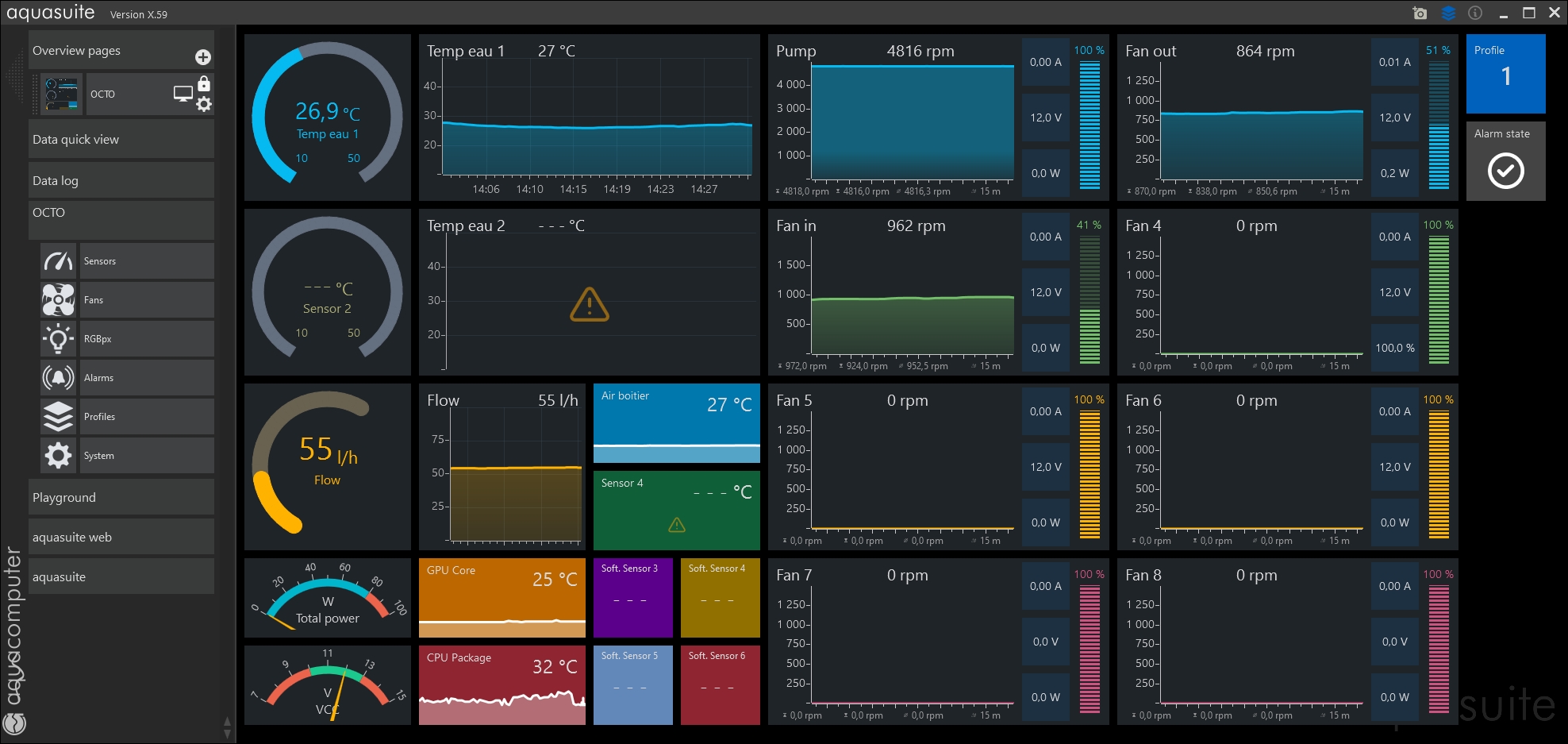Select the Sensors menu entry
This screenshot has height=744, width=1568.
click(147, 261)
